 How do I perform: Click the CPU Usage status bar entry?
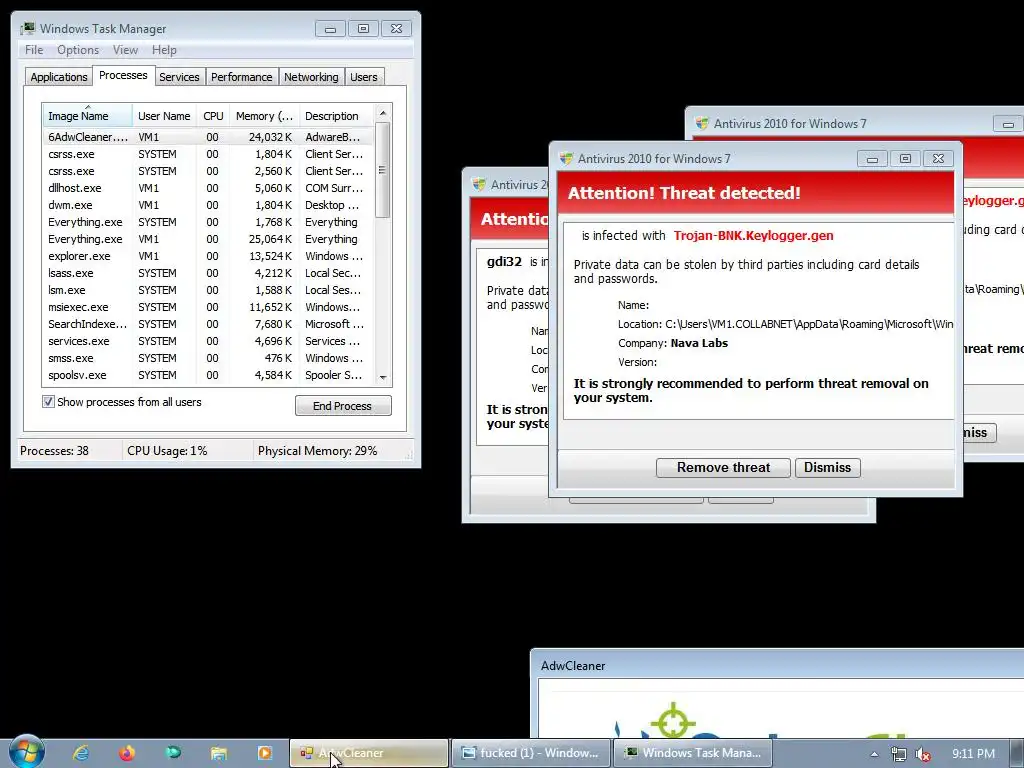click(167, 451)
